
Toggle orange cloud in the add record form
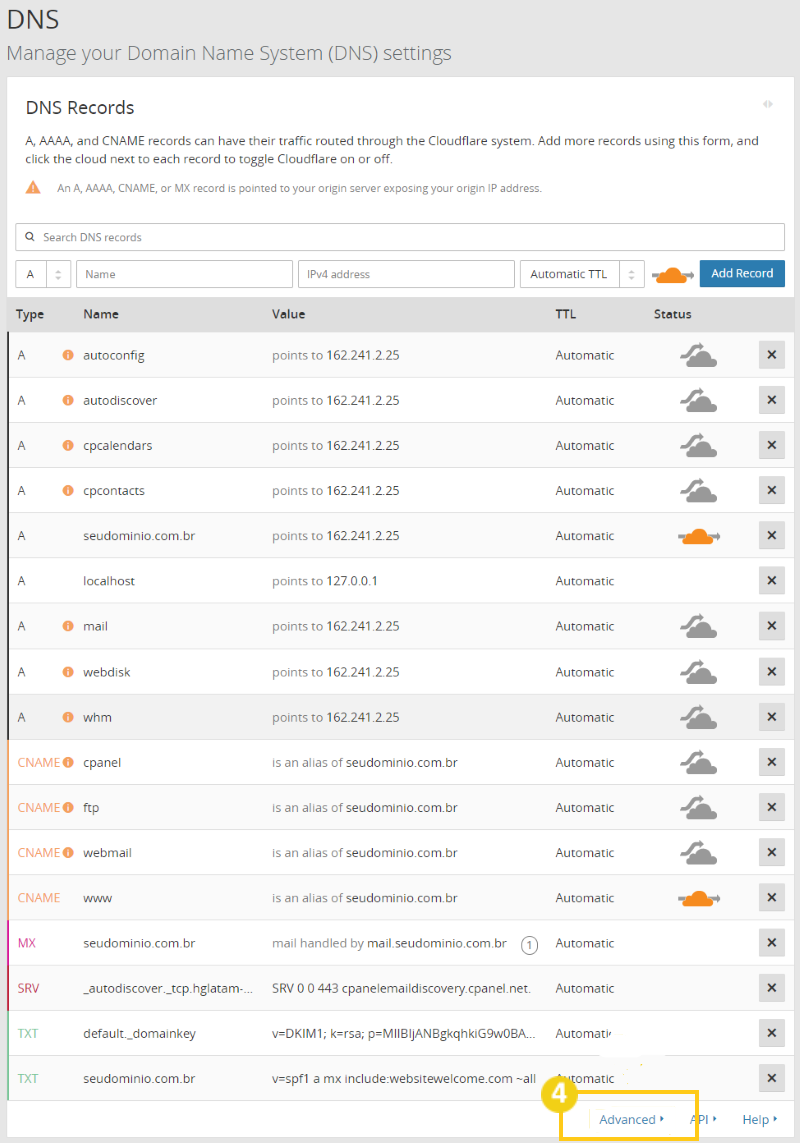pos(672,275)
